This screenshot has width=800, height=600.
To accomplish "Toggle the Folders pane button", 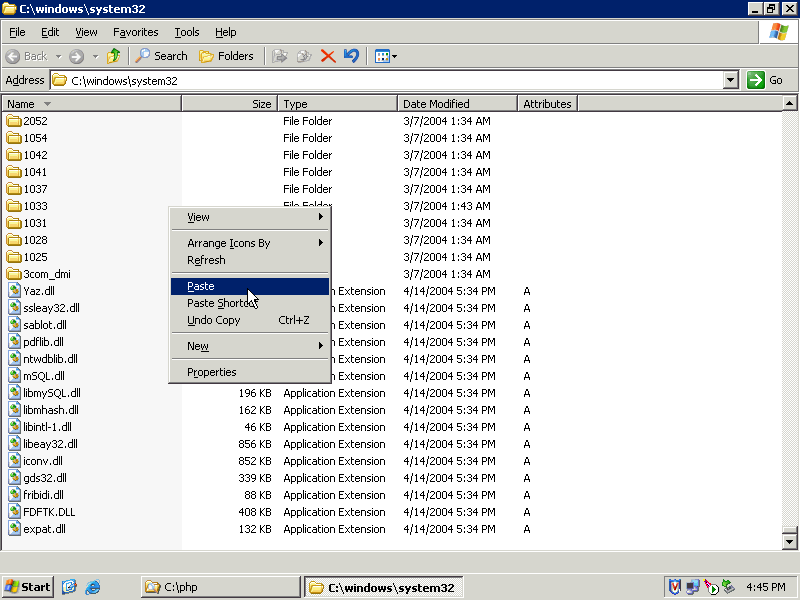I will click(226, 56).
